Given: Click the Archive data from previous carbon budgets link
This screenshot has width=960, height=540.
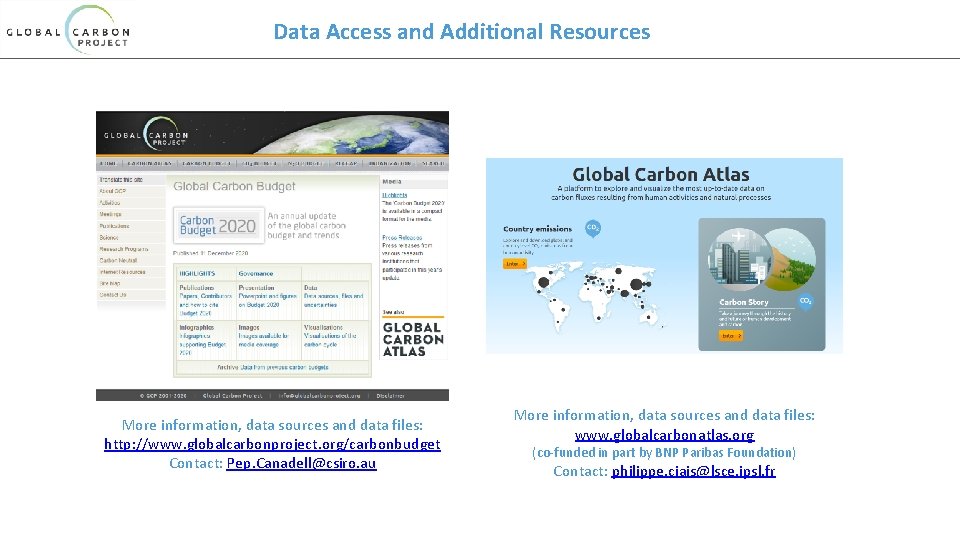Looking at the screenshot, I should pyautogui.click(x=273, y=367).
